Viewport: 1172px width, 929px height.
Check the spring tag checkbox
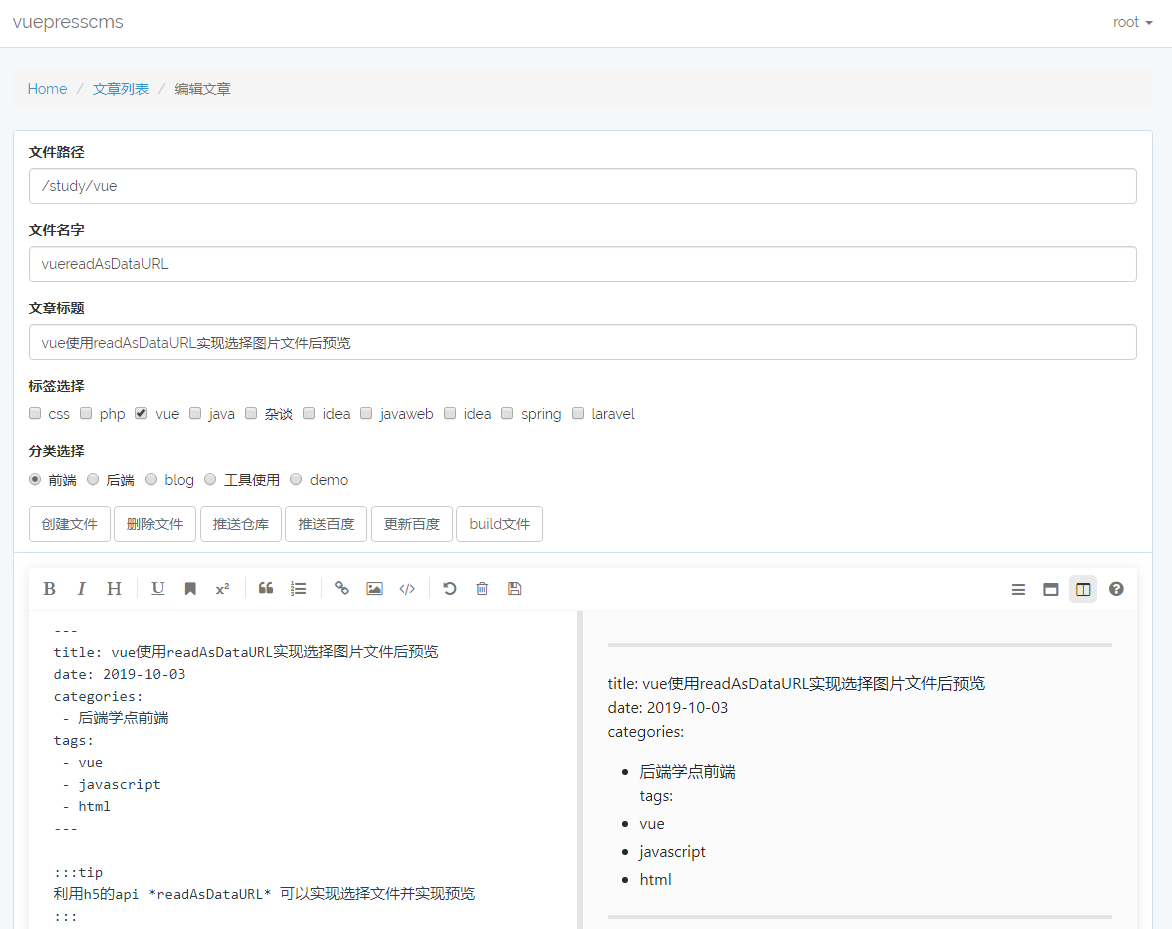click(x=508, y=413)
